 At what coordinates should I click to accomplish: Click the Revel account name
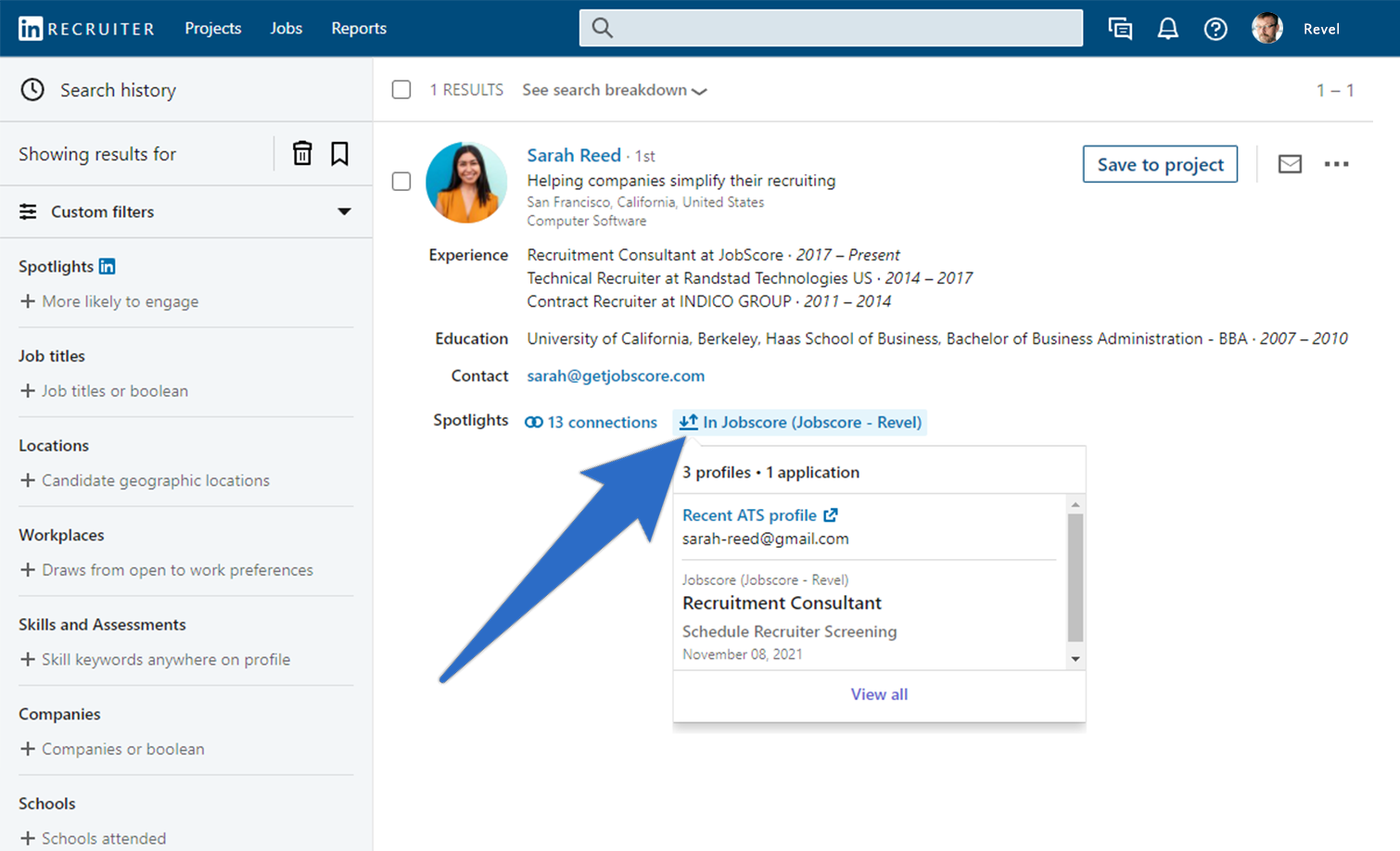pyautogui.click(x=1321, y=29)
